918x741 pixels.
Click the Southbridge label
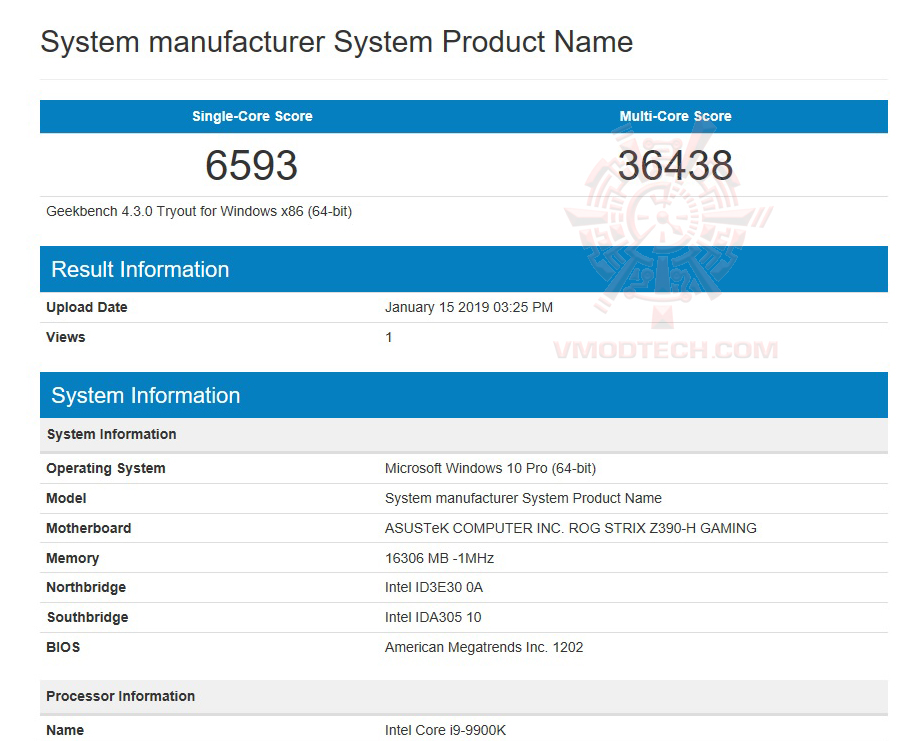pyautogui.click(x=88, y=618)
